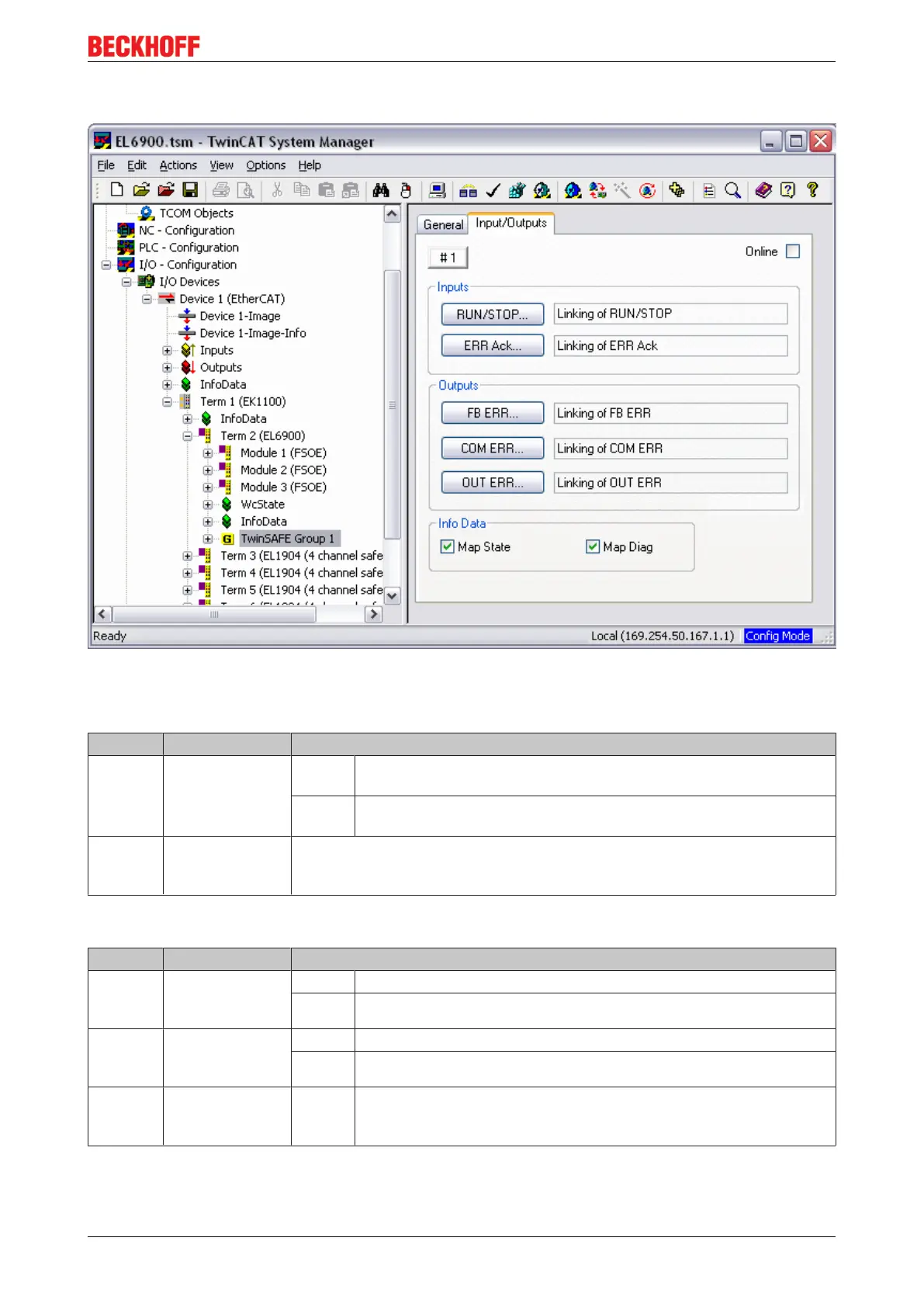Click the Choose target system computer icon

pyautogui.click(x=438, y=190)
